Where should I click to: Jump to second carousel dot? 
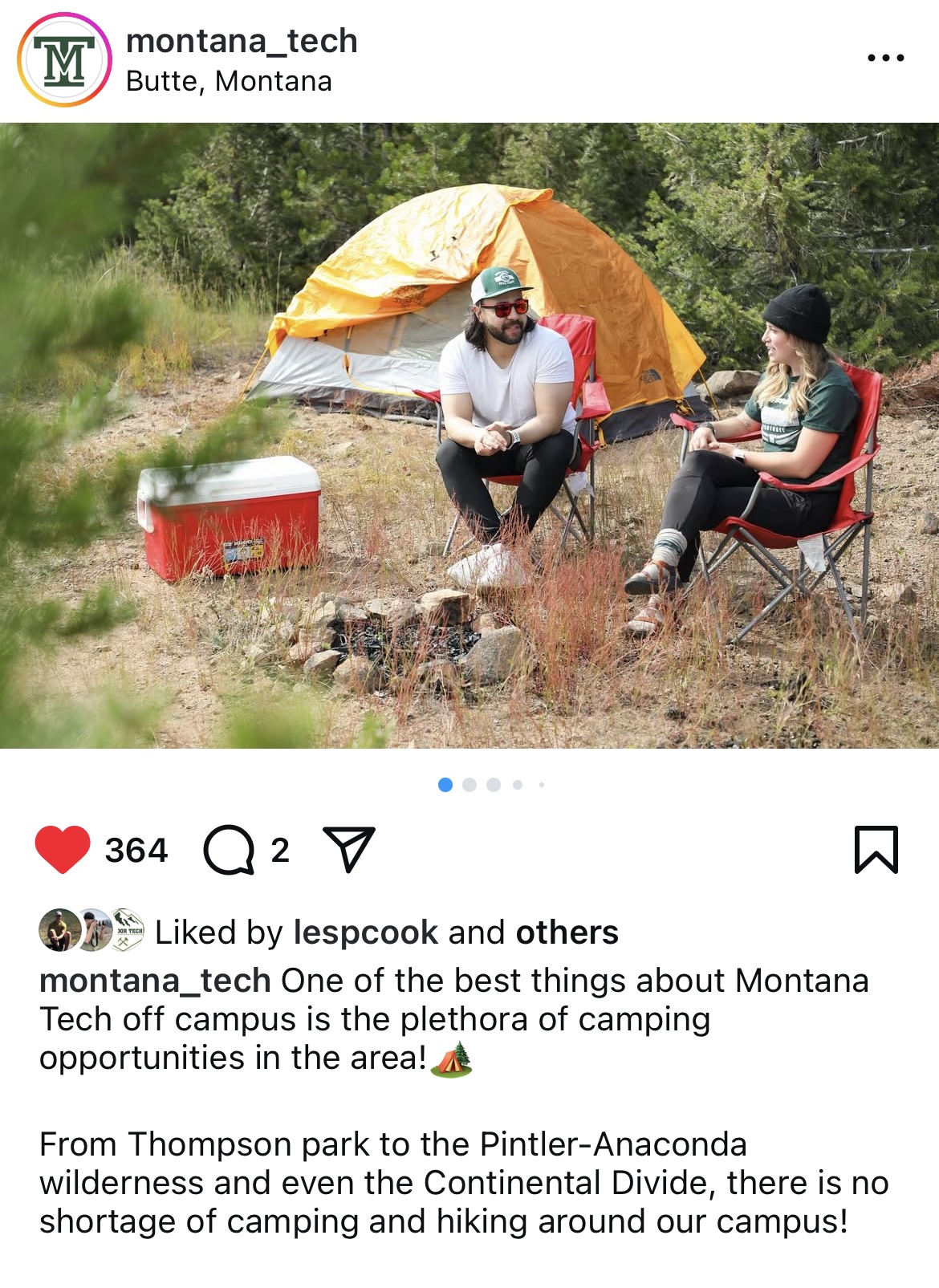(469, 785)
